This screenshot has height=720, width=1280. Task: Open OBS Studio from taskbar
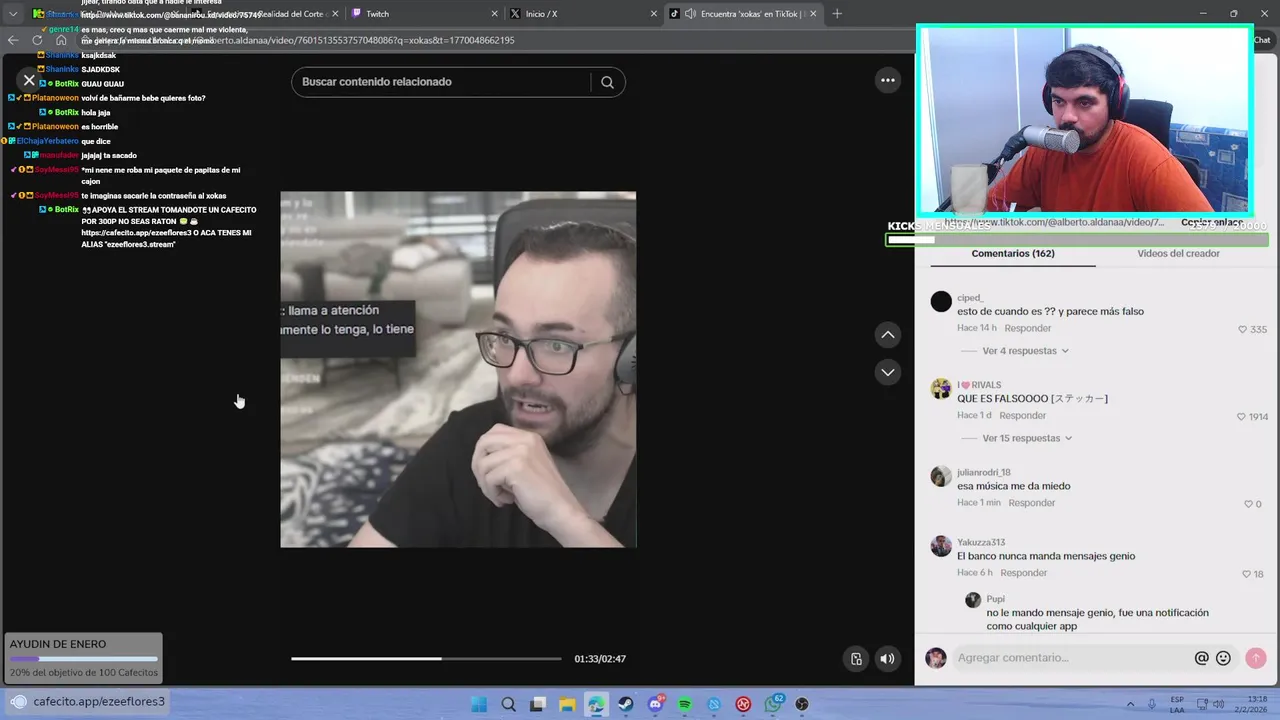coord(802,704)
